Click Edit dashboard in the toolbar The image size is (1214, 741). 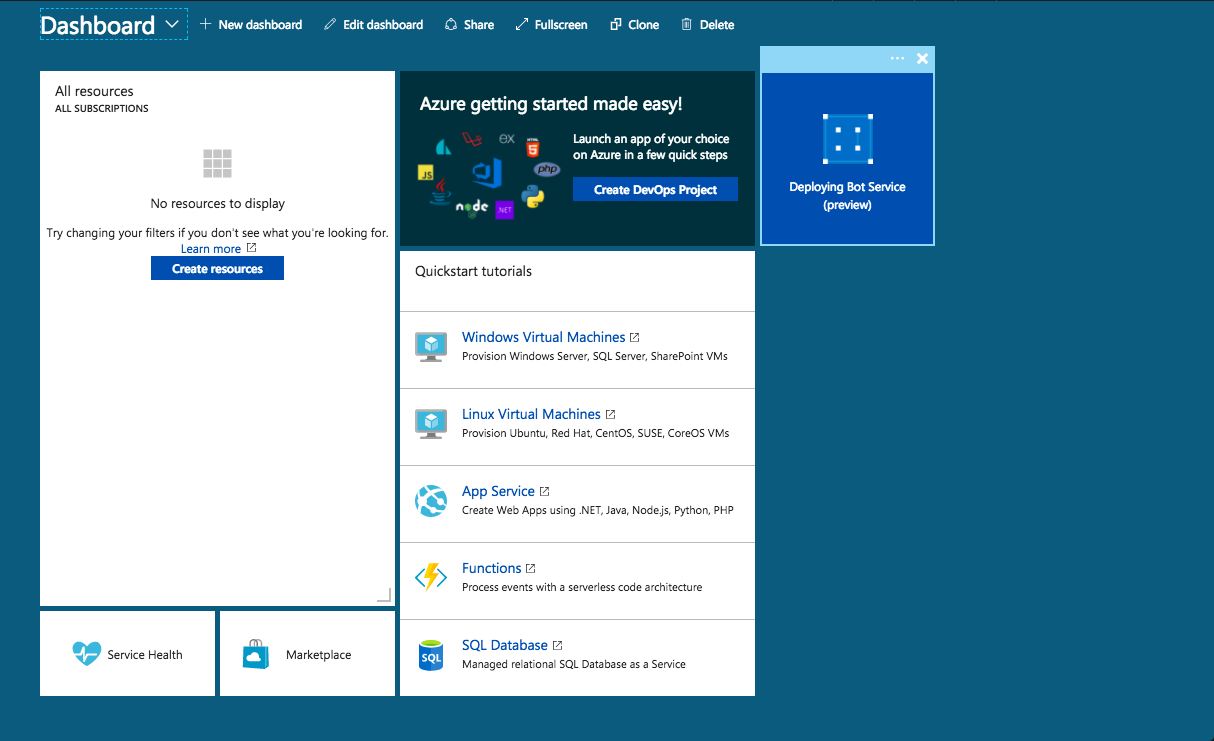(374, 25)
